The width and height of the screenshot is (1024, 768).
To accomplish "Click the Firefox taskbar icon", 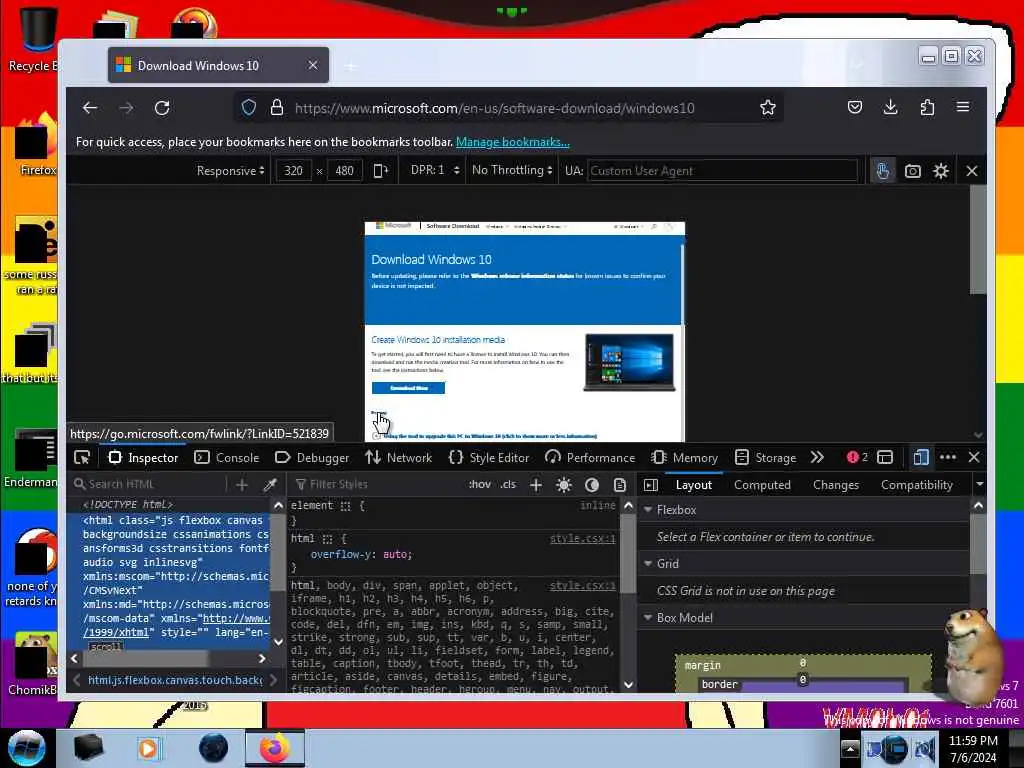I will (275, 748).
